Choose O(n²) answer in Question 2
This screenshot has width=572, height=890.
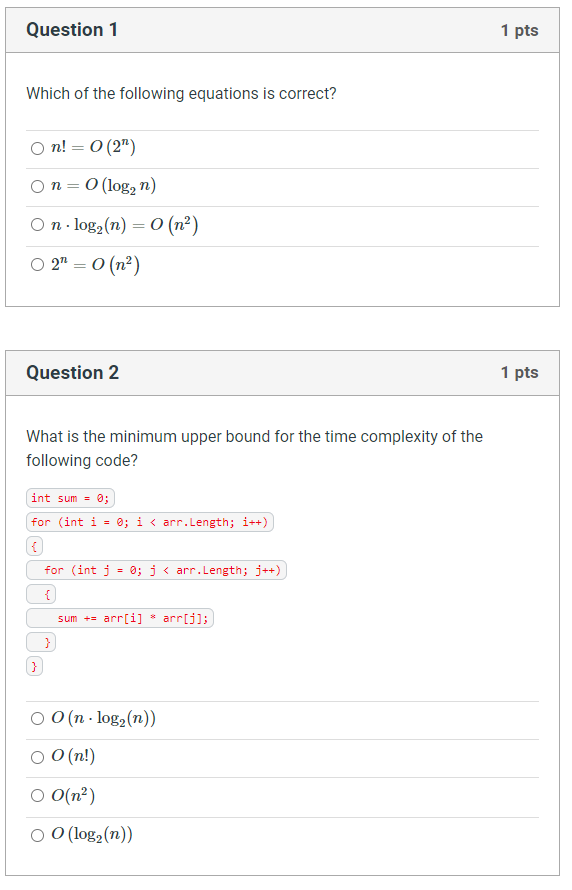point(37,796)
